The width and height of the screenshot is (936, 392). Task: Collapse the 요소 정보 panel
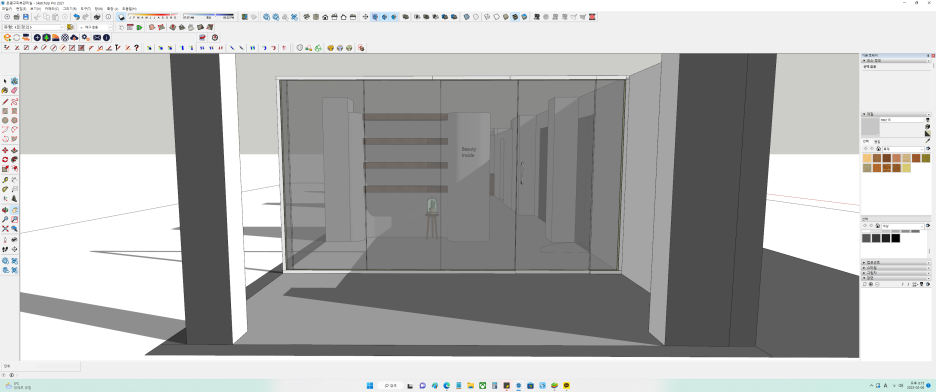895,60
